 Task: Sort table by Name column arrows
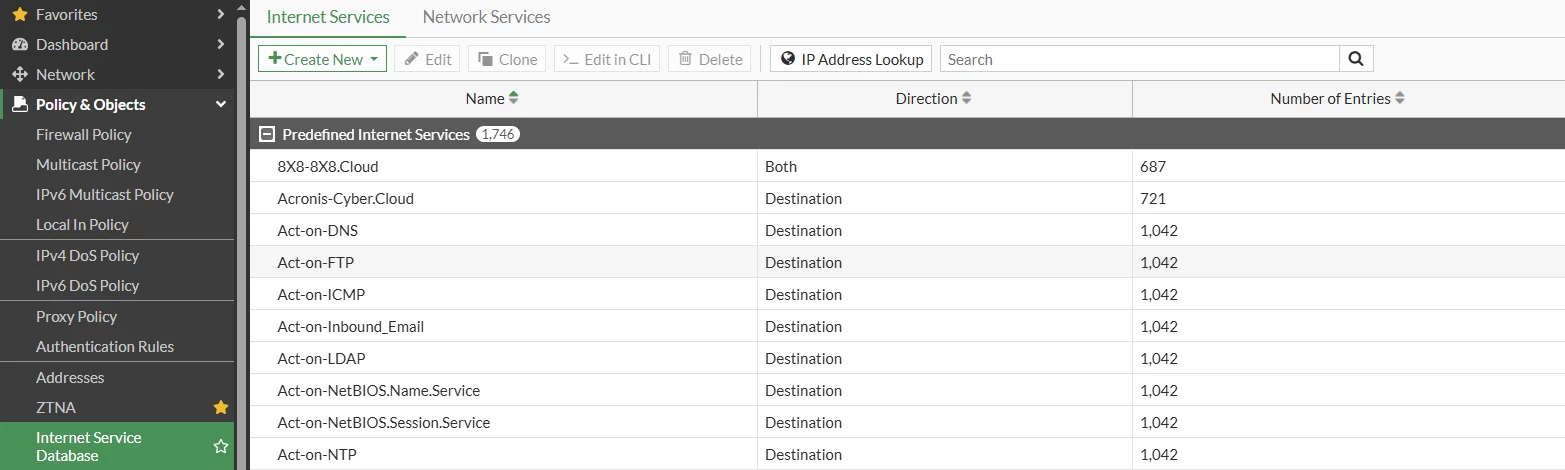point(514,98)
